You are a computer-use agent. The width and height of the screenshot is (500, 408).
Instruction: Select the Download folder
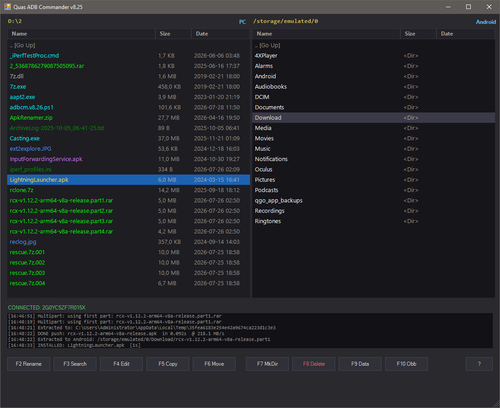click(373, 118)
